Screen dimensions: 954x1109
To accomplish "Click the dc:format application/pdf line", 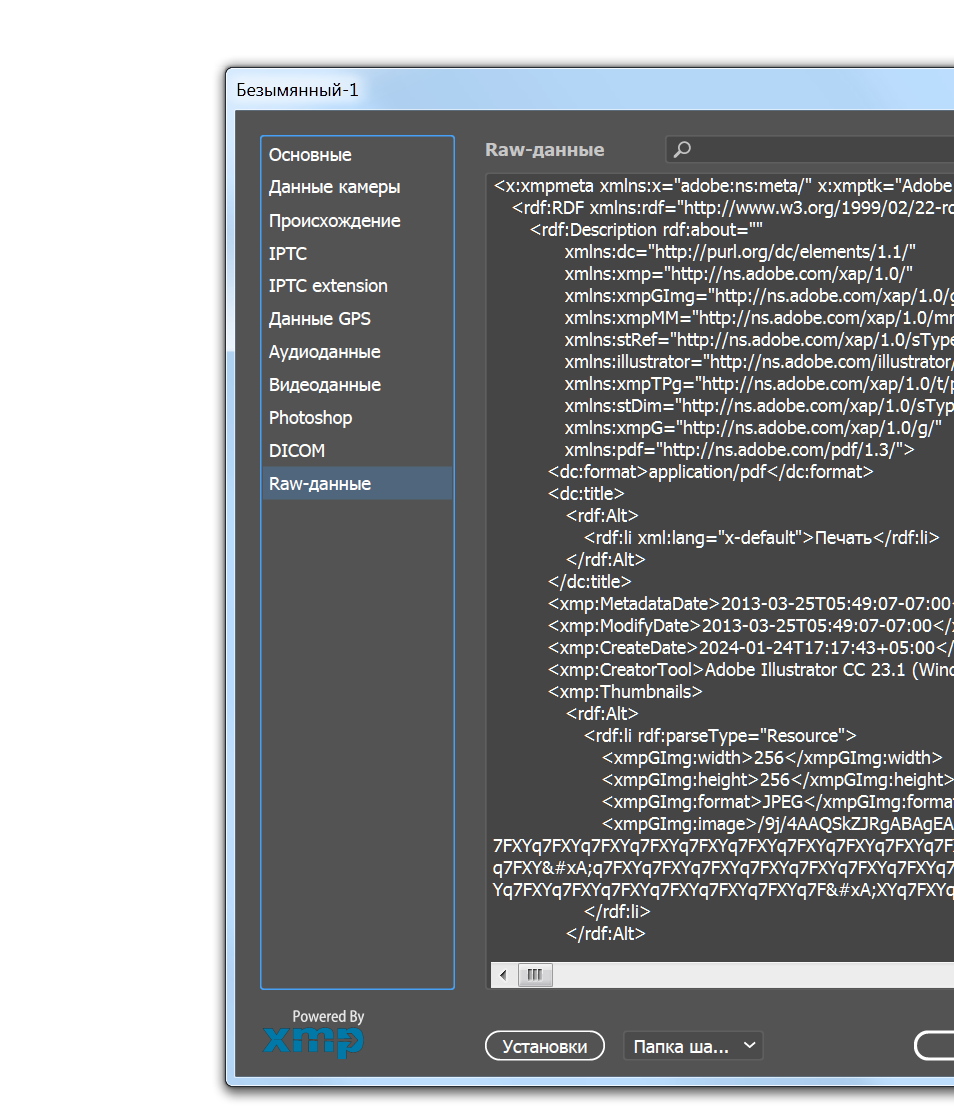I will point(711,472).
